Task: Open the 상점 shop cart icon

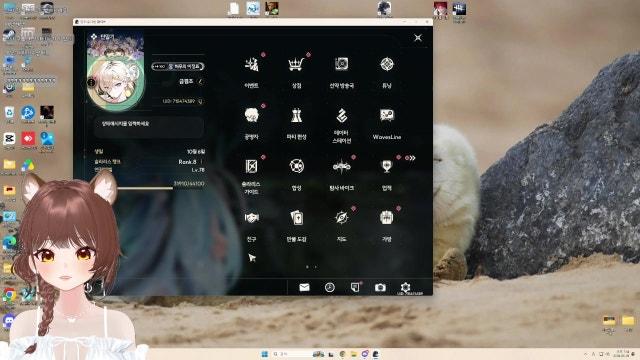Action: [x=296, y=64]
